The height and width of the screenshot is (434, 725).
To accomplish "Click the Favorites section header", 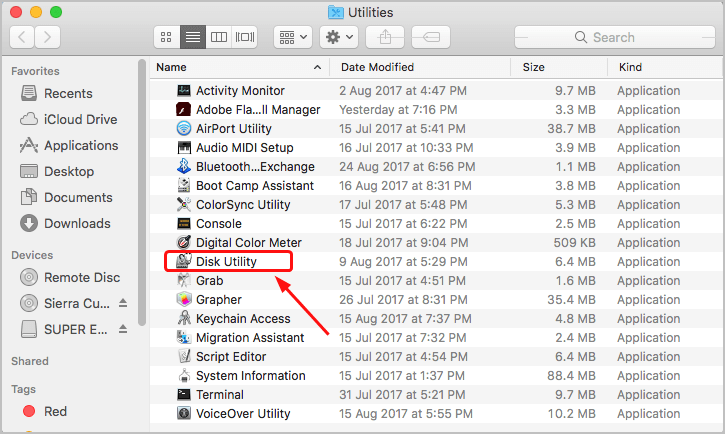I will pyautogui.click(x=35, y=71).
